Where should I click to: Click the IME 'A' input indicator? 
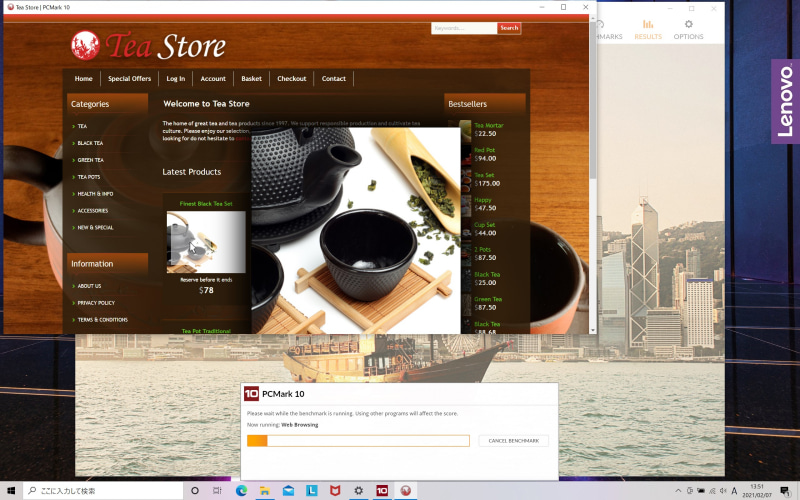tap(735, 491)
